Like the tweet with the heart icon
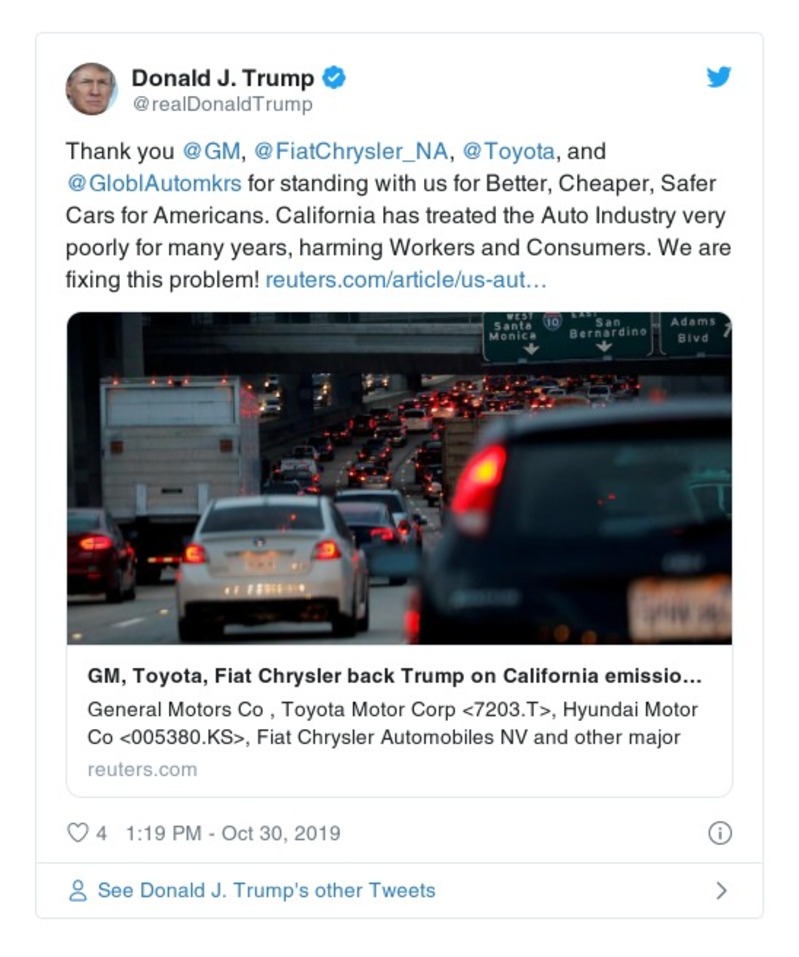 (77, 833)
